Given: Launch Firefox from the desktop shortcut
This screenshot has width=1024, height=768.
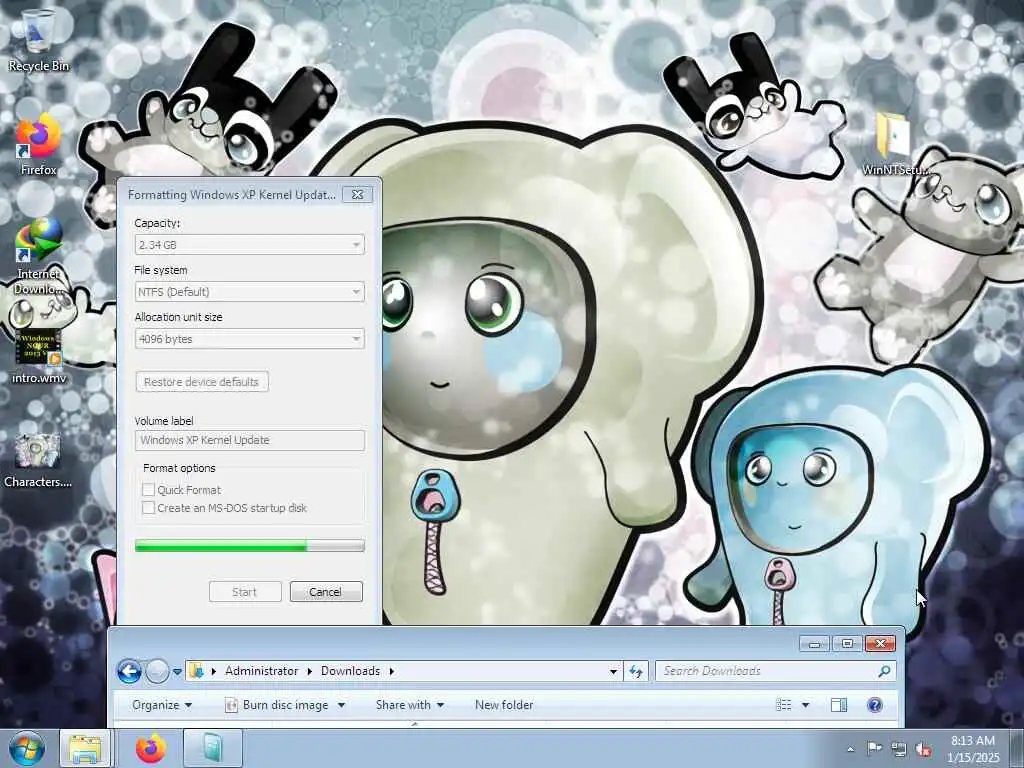Looking at the screenshot, I should tap(38, 144).
